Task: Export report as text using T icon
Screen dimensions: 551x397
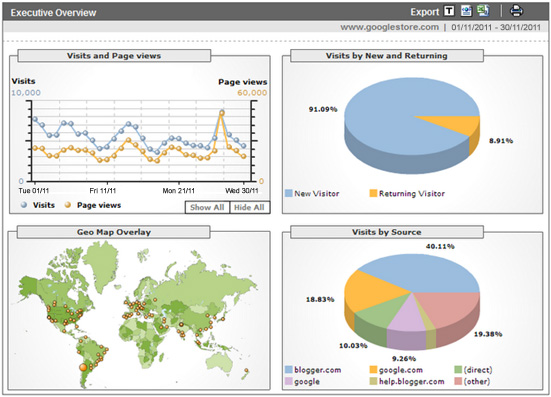Action: (449, 11)
